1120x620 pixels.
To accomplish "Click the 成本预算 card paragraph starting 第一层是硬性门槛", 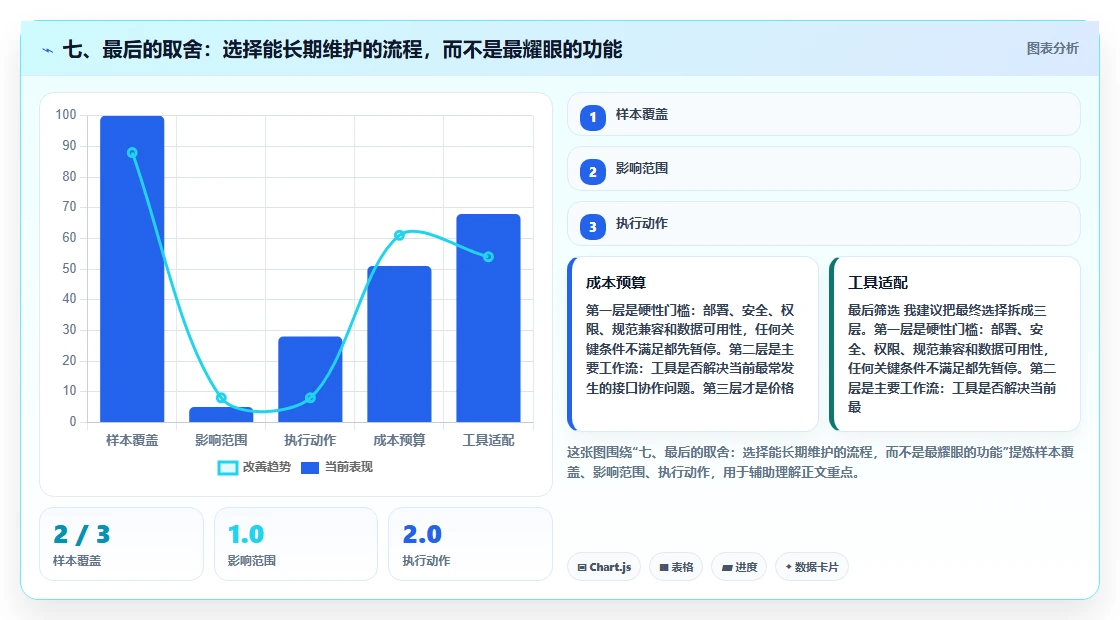I will pyautogui.click(x=691, y=349).
